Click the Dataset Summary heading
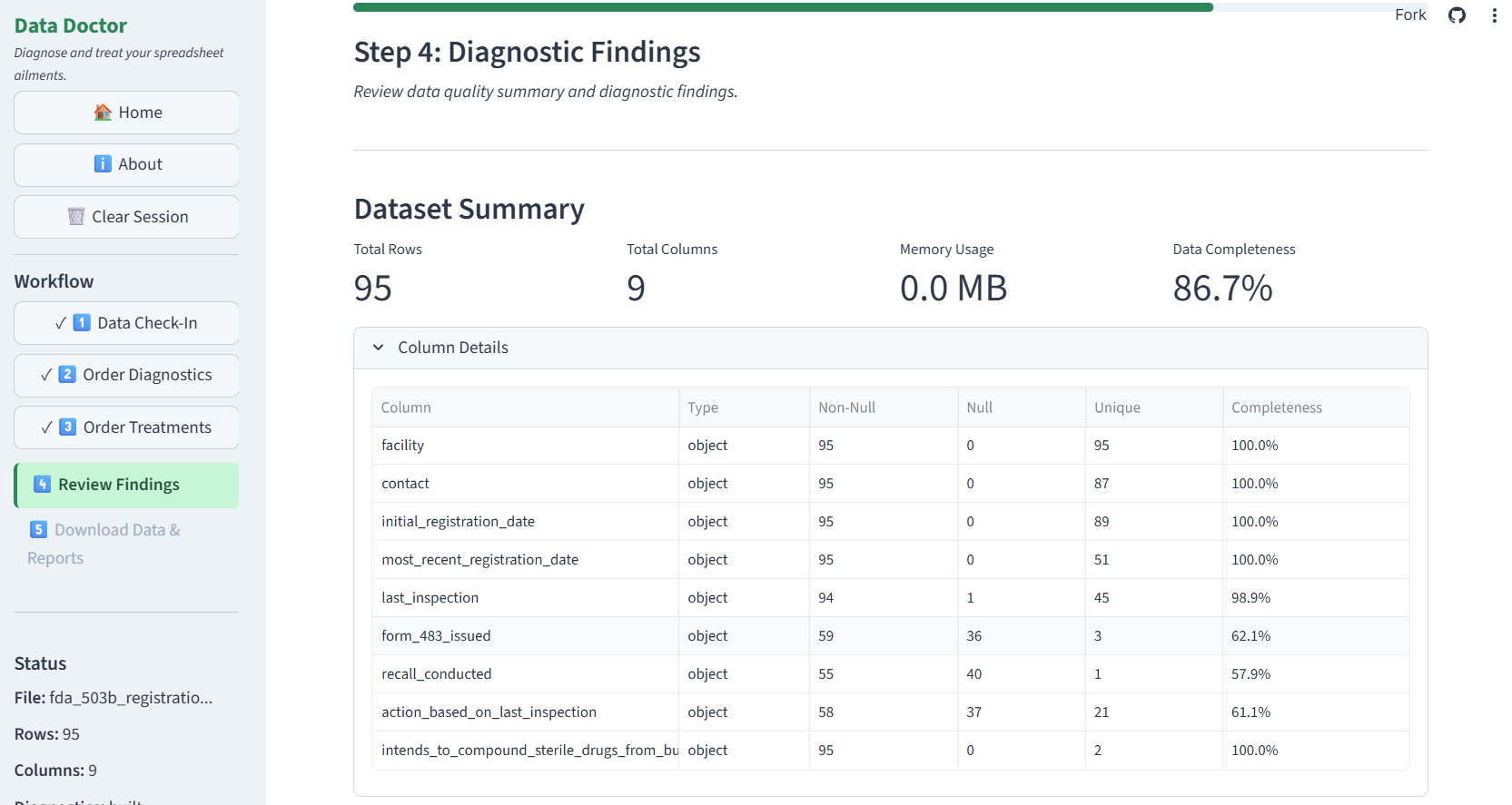1512x805 pixels. [469, 210]
